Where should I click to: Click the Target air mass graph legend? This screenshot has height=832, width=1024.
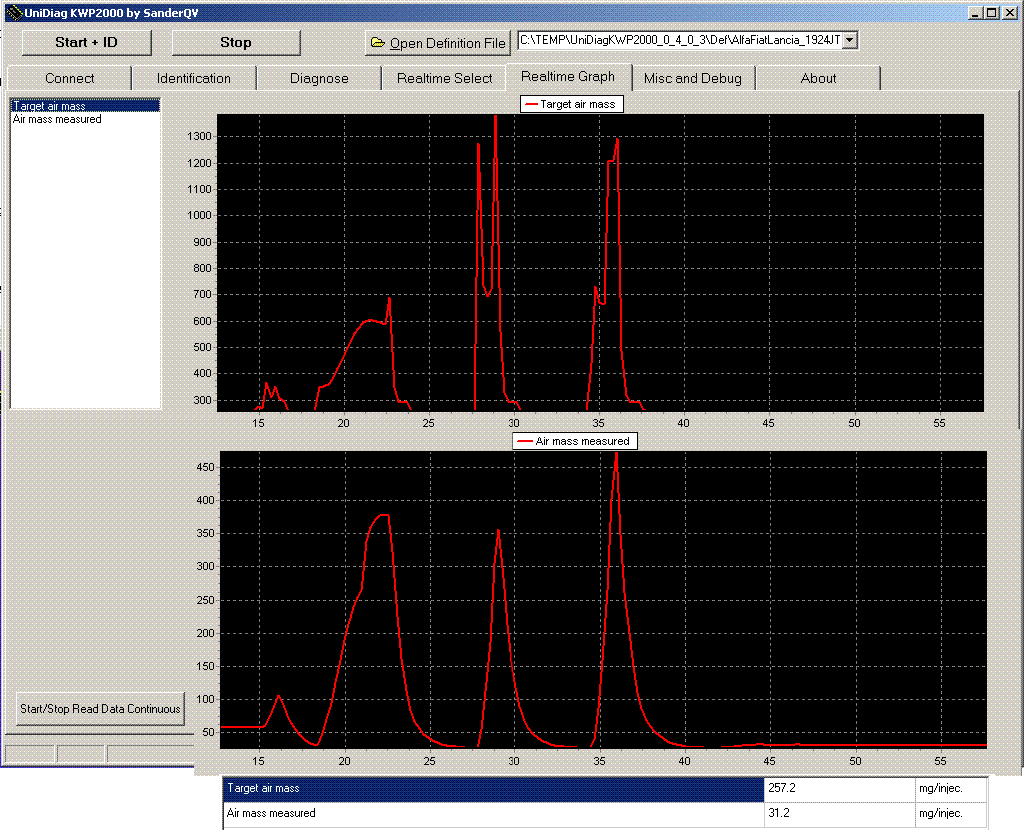(x=571, y=104)
